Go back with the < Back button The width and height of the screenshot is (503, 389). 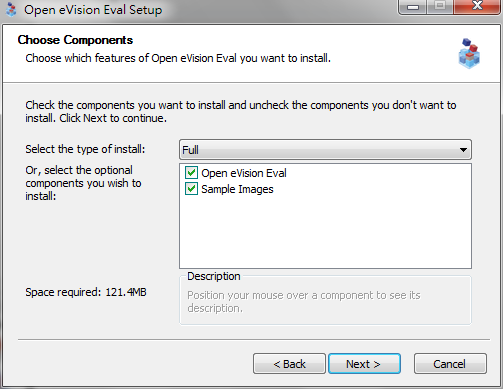tap(289, 364)
